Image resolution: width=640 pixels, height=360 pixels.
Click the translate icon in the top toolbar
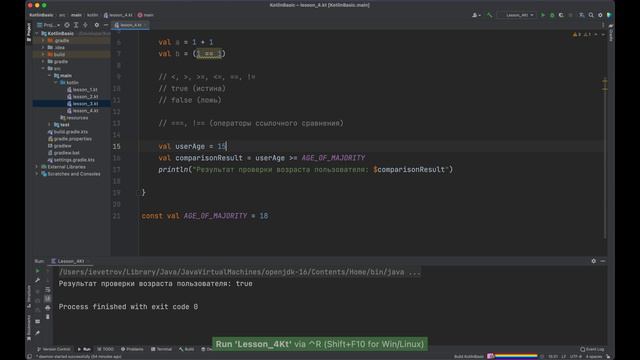581,15
